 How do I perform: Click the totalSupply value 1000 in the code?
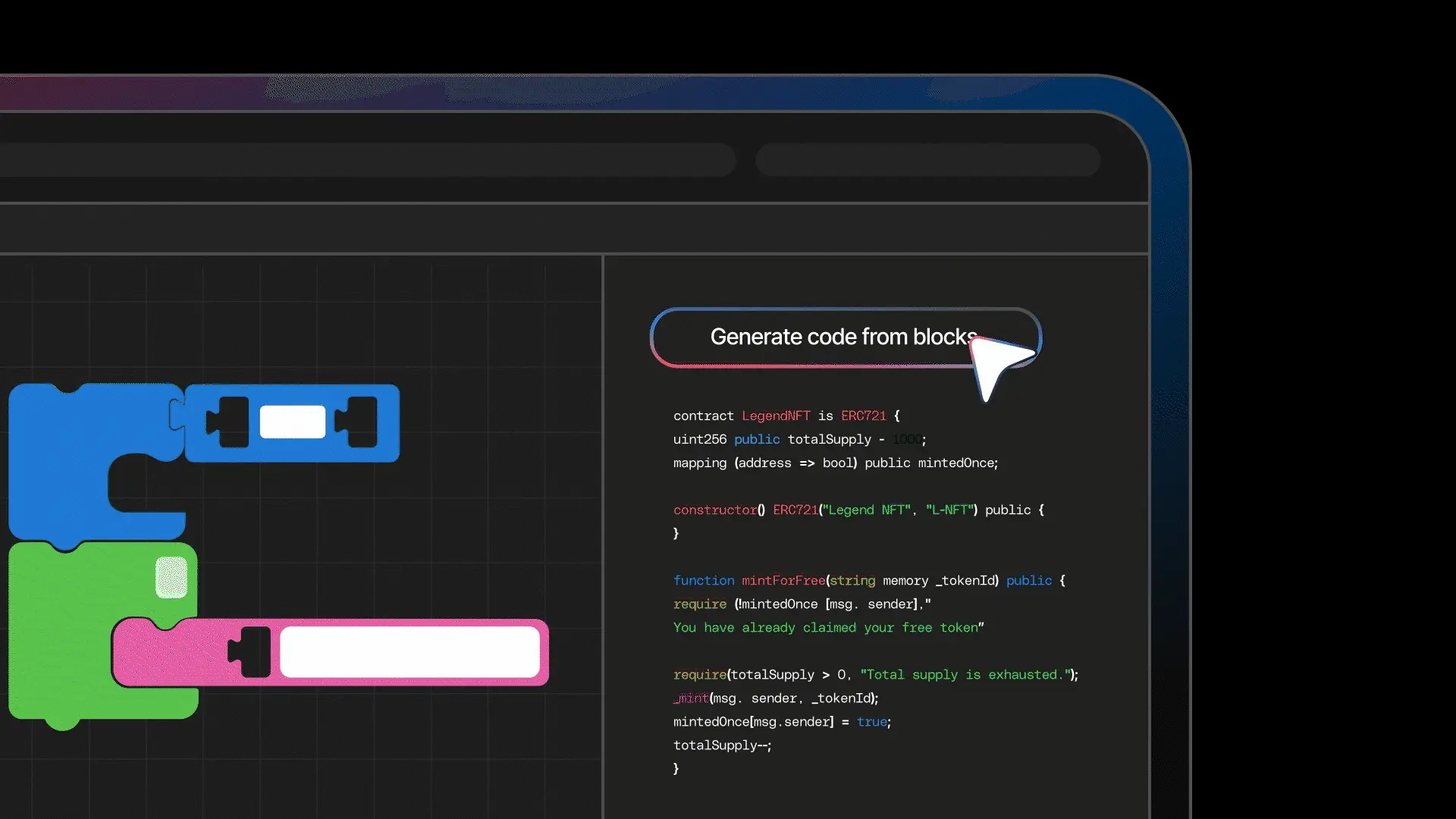tap(907, 439)
